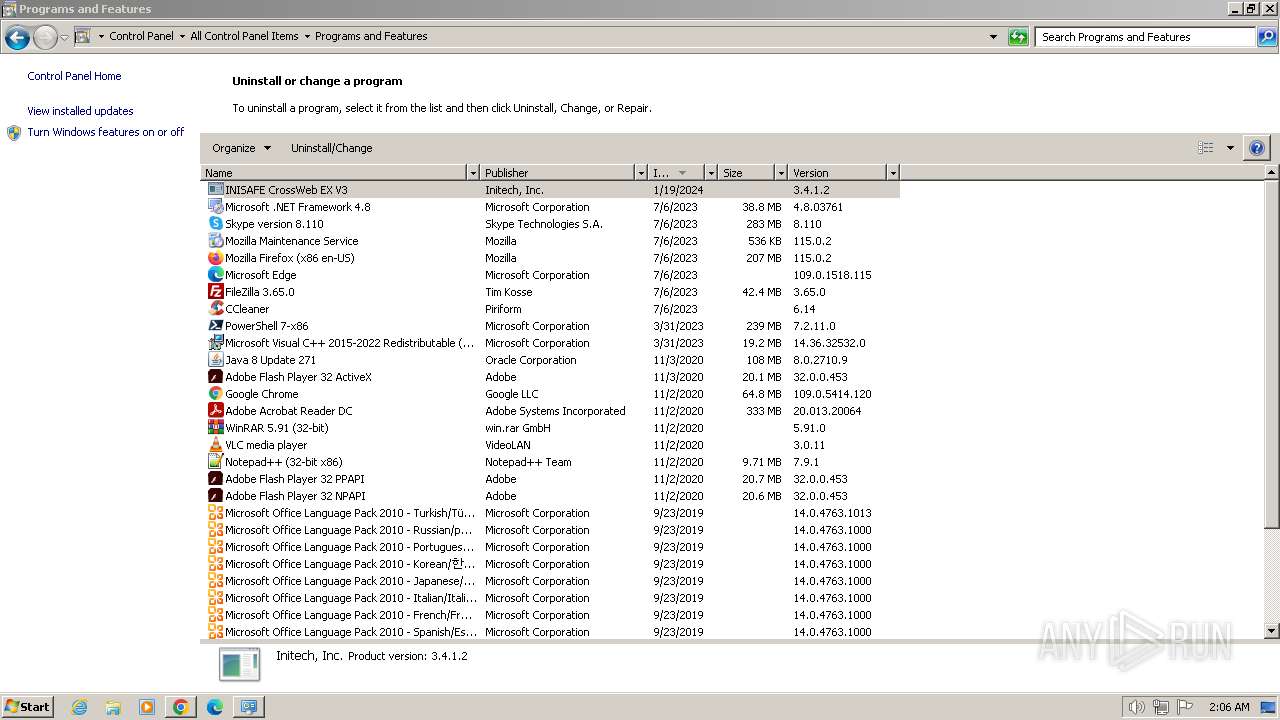Select the French Office Language Pack row

click(x=550, y=615)
